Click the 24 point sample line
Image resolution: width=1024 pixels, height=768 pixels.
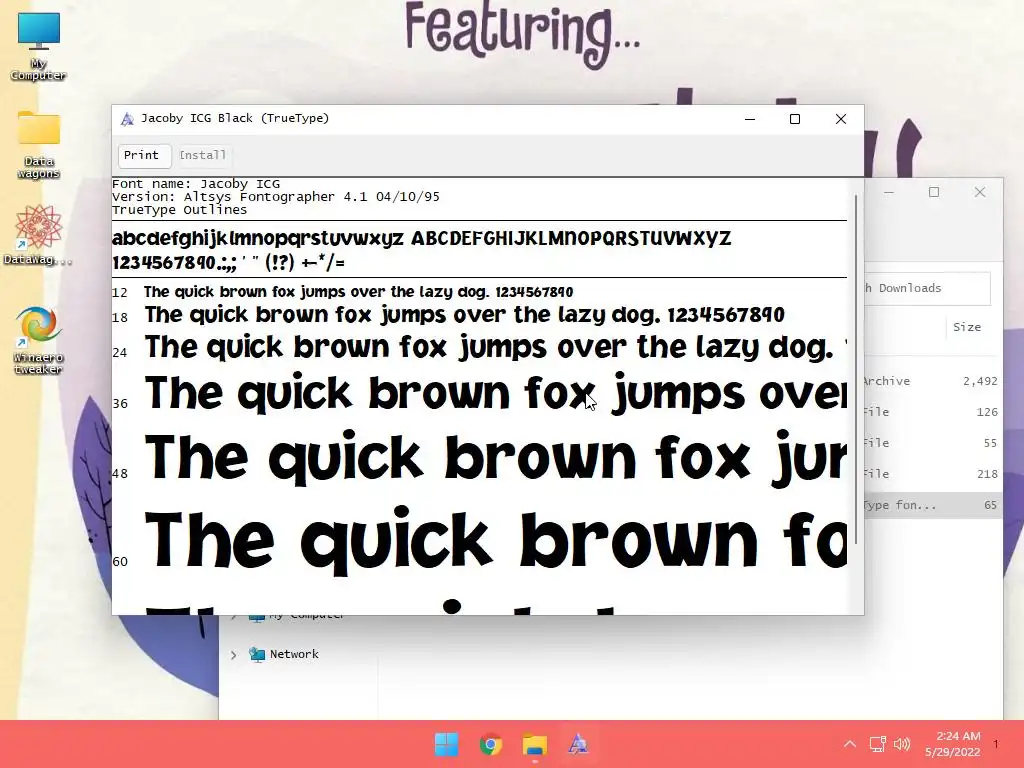click(x=496, y=347)
